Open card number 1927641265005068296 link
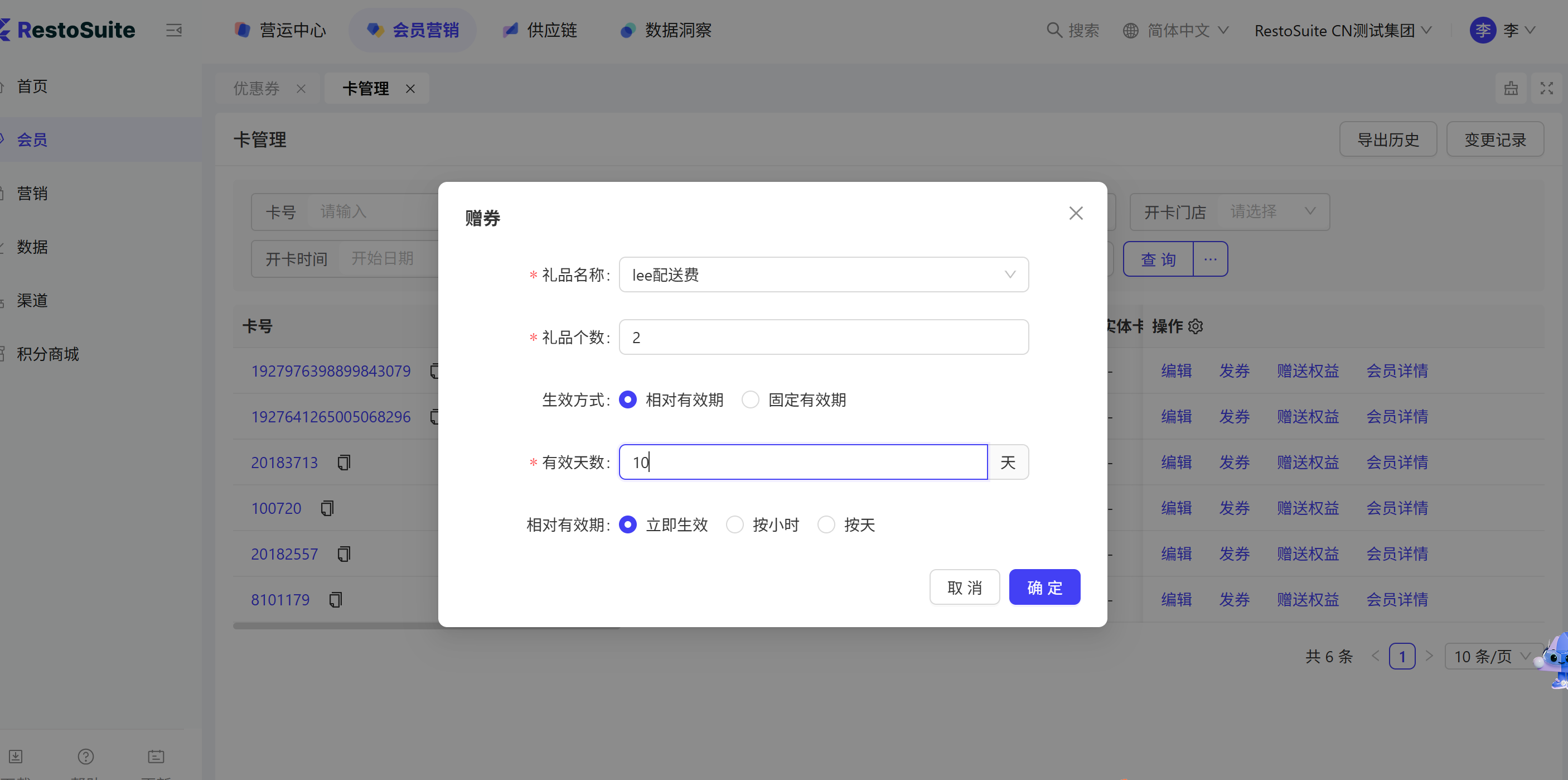This screenshot has height=780, width=1568. coord(331,417)
